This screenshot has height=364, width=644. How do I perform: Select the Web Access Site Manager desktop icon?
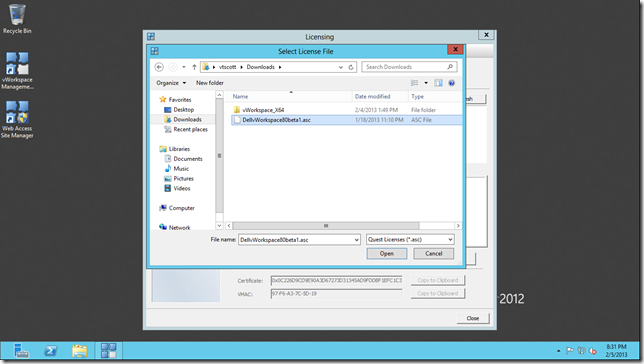click(x=17, y=120)
